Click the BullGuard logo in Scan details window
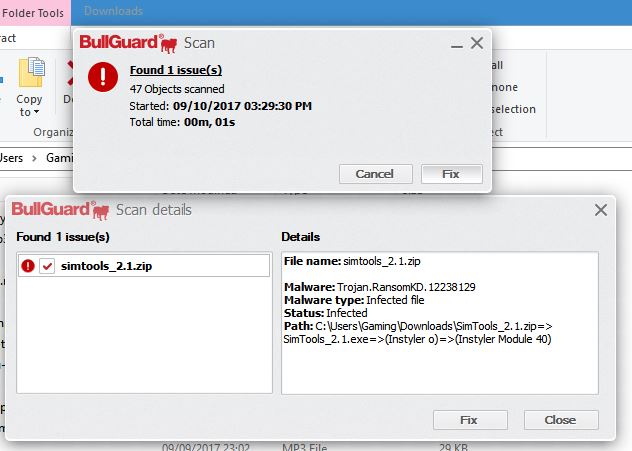This screenshot has width=632, height=451. point(60,210)
